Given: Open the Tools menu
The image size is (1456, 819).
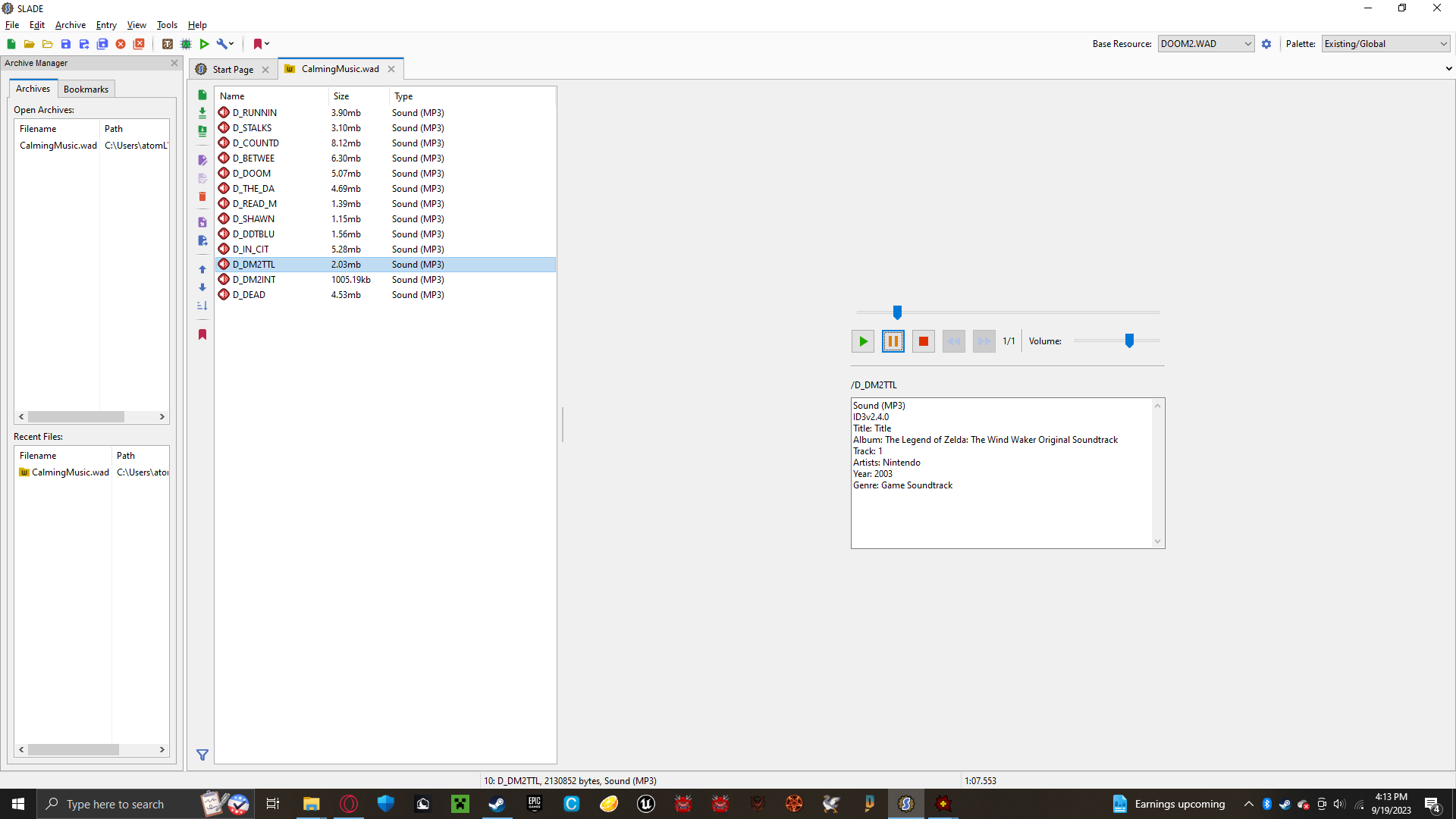Looking at the screenshot, I should [x=167, y=25].
